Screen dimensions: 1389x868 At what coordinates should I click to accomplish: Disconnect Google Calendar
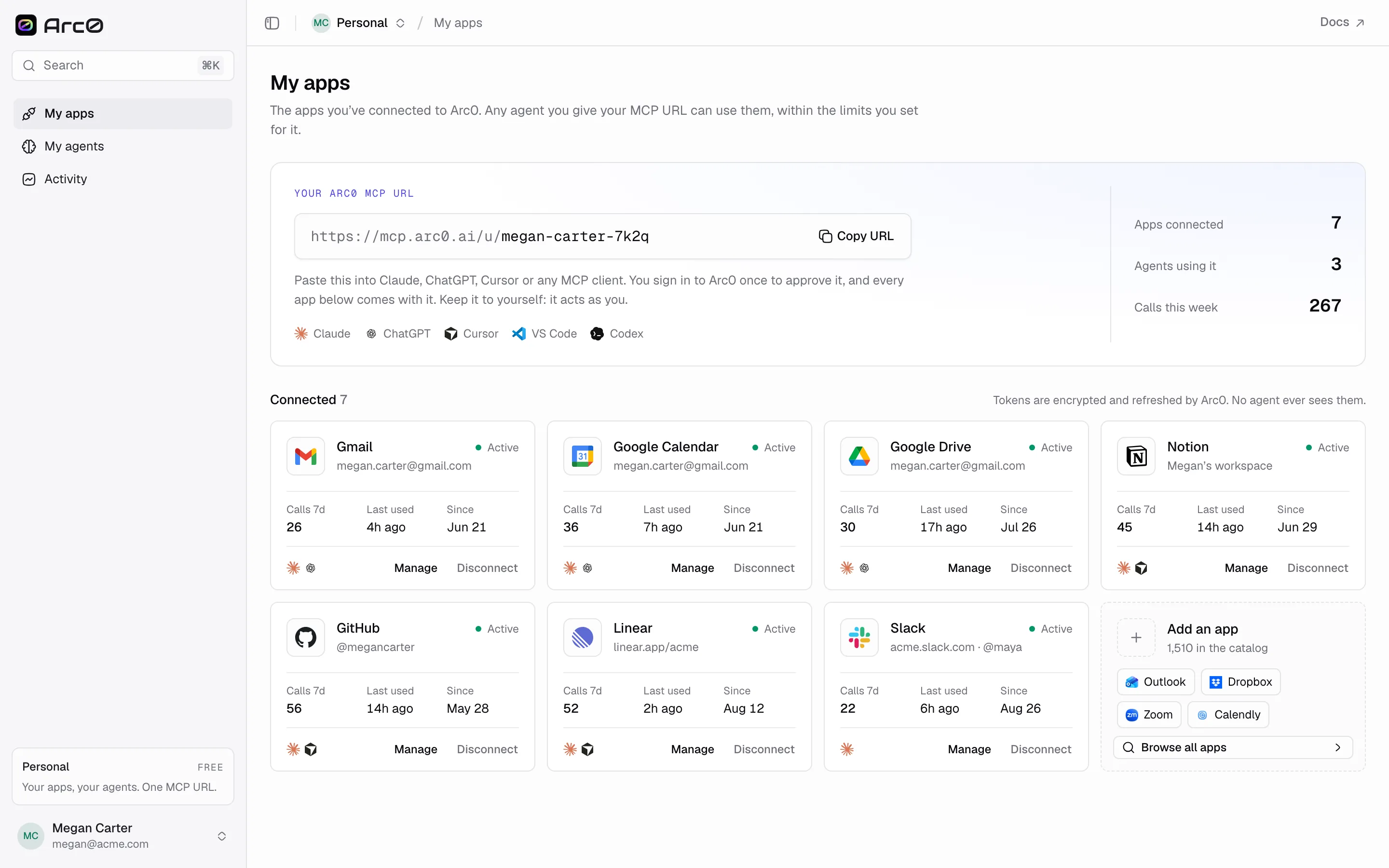click(x=764, y=569)
